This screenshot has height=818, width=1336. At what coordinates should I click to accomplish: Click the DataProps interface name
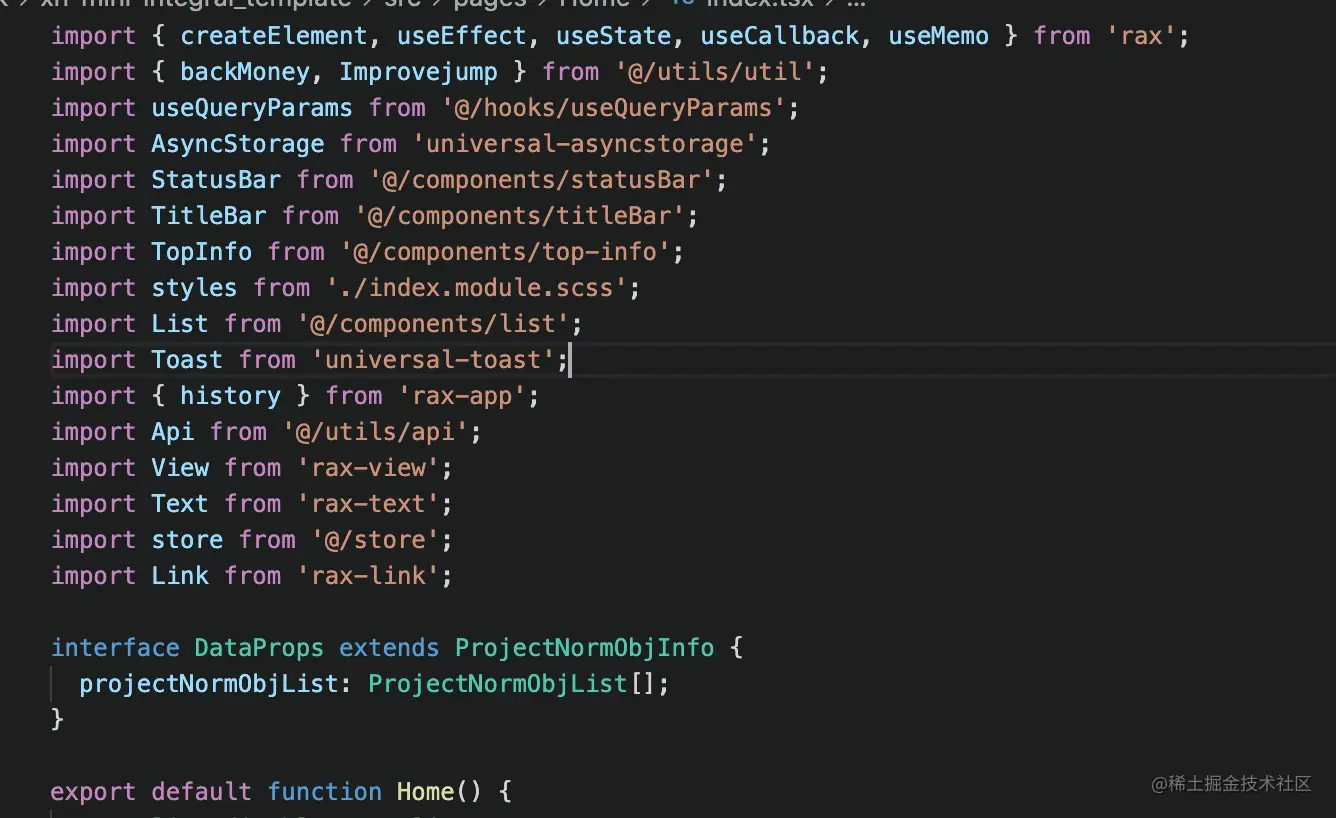(259, 648)
